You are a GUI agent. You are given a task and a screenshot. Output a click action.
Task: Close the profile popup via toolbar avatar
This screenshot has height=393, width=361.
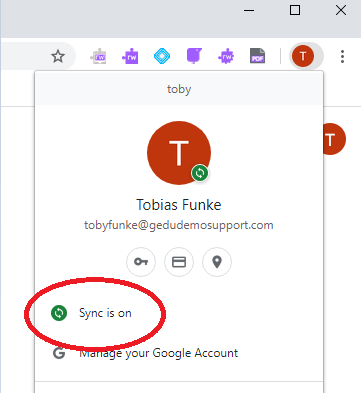(x=303, y=56)
